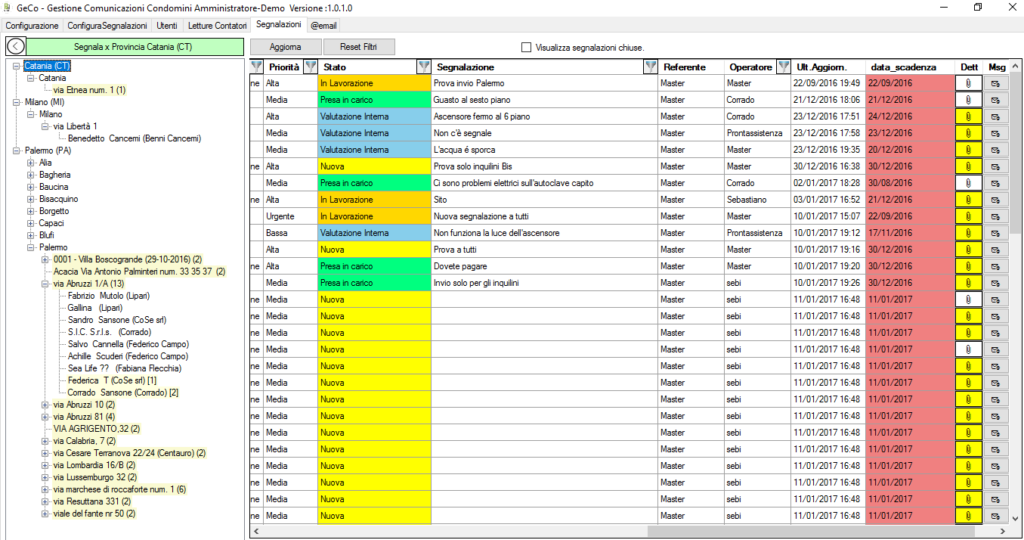Switch to the Configurazione tab
Viewport: 1024px width, 540px height.
[32, 25]
